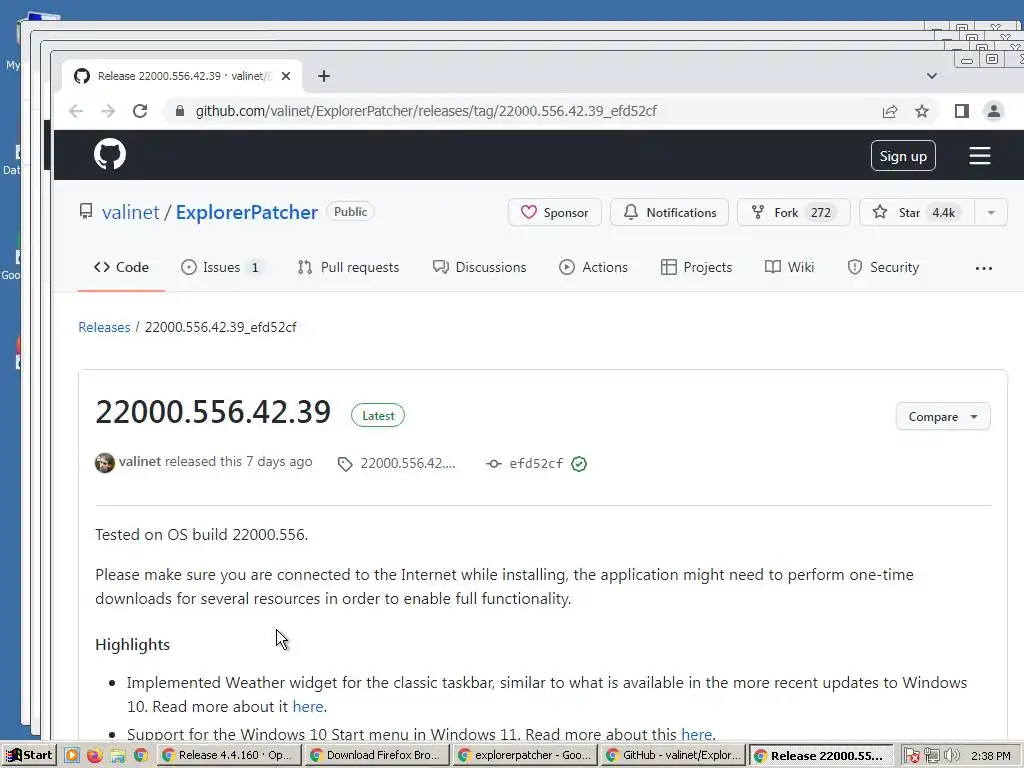Expand the tab search chevron
This screenshot has width=1024, height=768.
932,76
